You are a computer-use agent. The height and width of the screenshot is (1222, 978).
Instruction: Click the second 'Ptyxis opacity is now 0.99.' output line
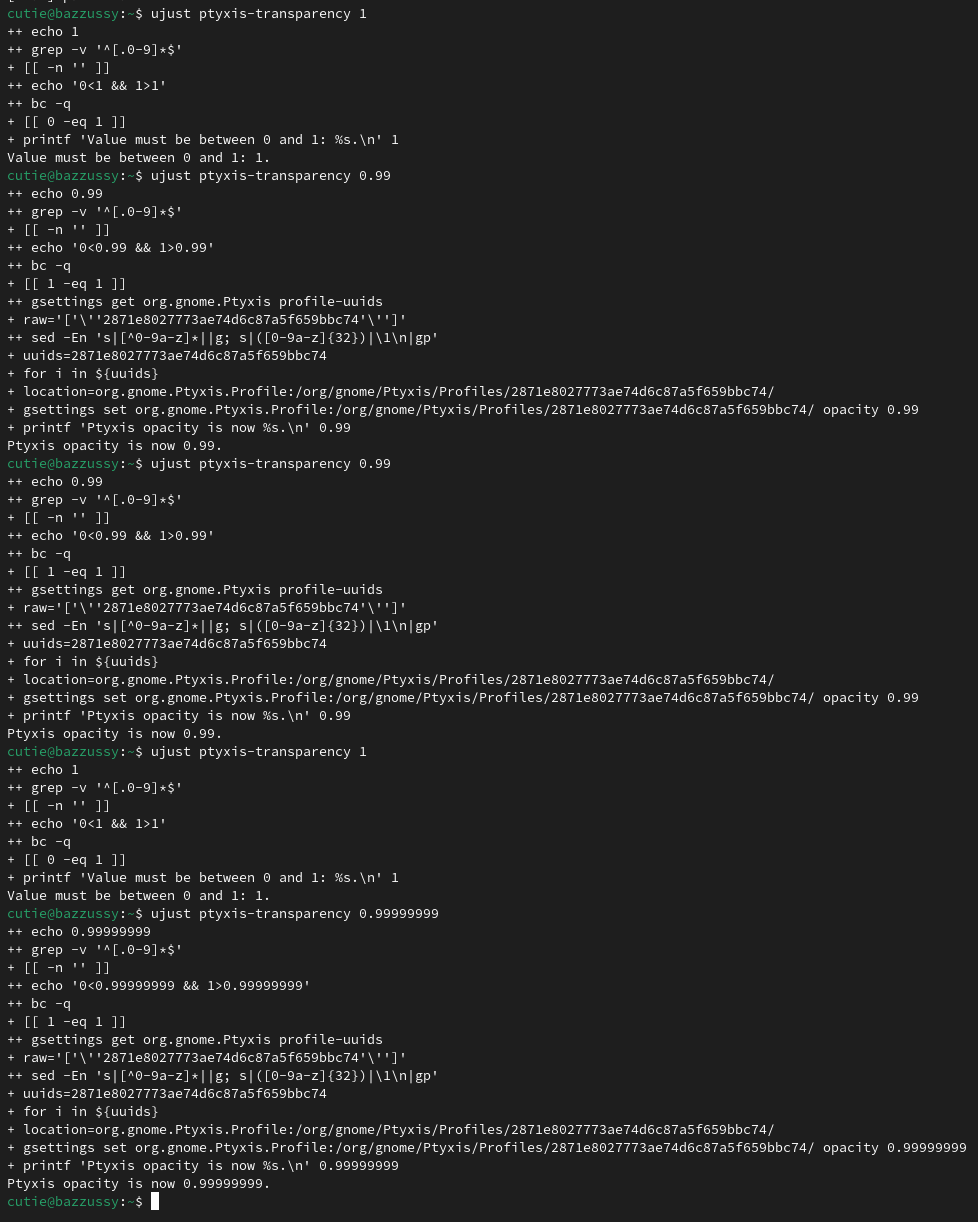point(114,733)
